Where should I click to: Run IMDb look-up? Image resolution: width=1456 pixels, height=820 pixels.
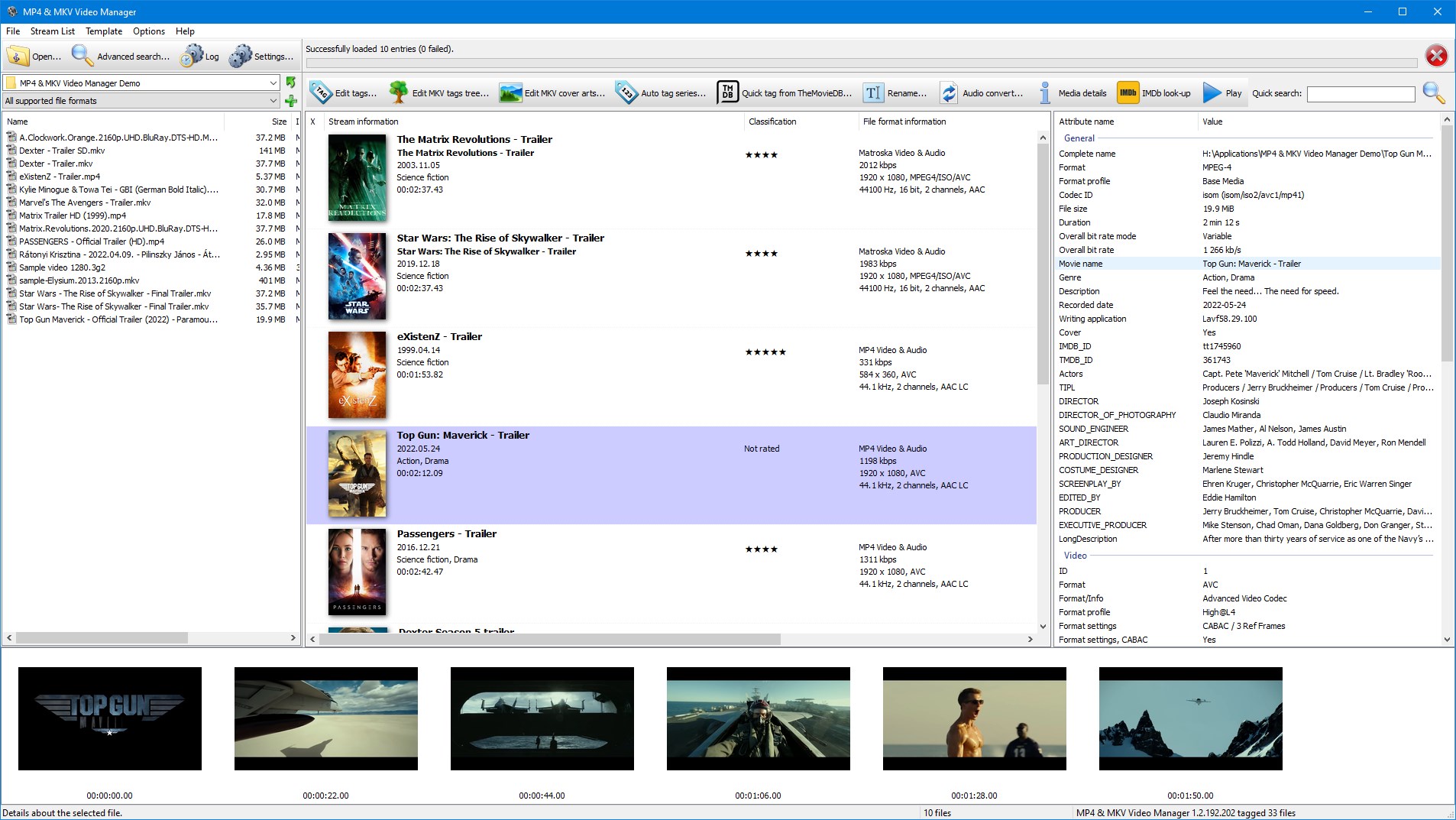click(1154, 93)
